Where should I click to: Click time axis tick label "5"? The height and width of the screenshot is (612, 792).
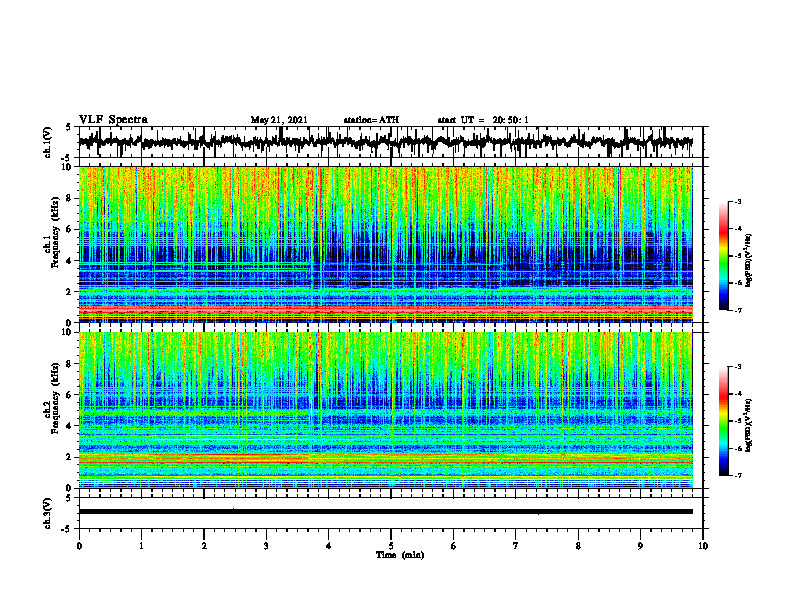[391, 546]
